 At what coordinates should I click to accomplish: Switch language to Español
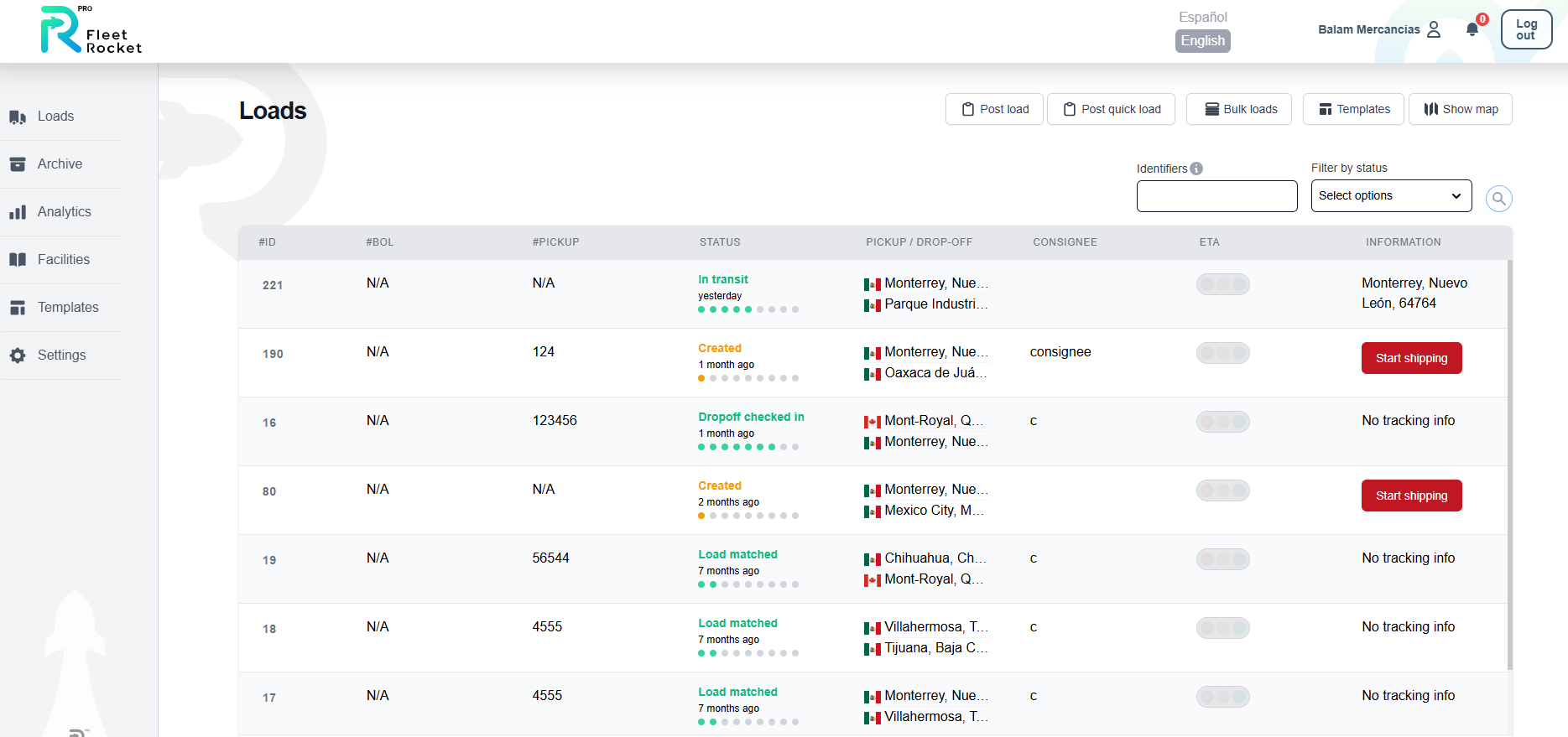[1202, 17]
